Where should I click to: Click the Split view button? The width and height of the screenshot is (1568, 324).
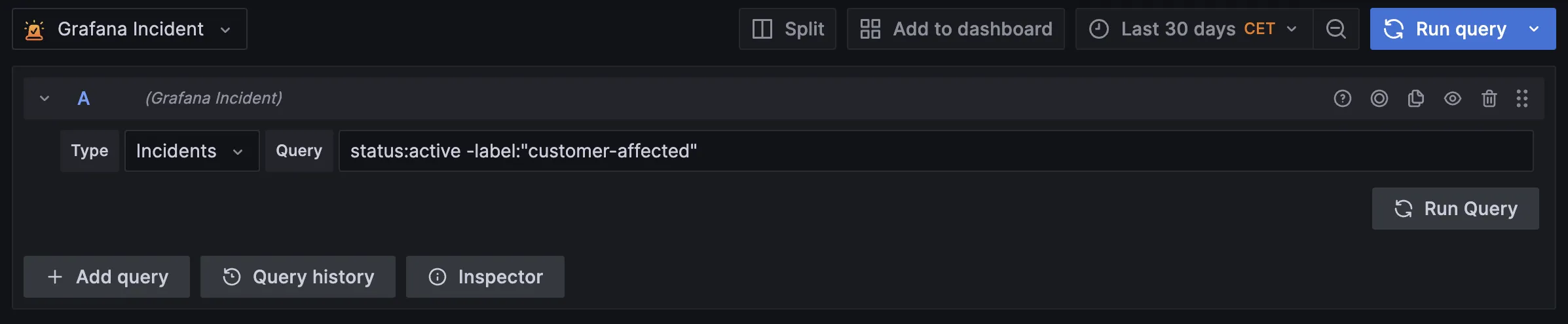pyautogui.click(x=787, y=29)
